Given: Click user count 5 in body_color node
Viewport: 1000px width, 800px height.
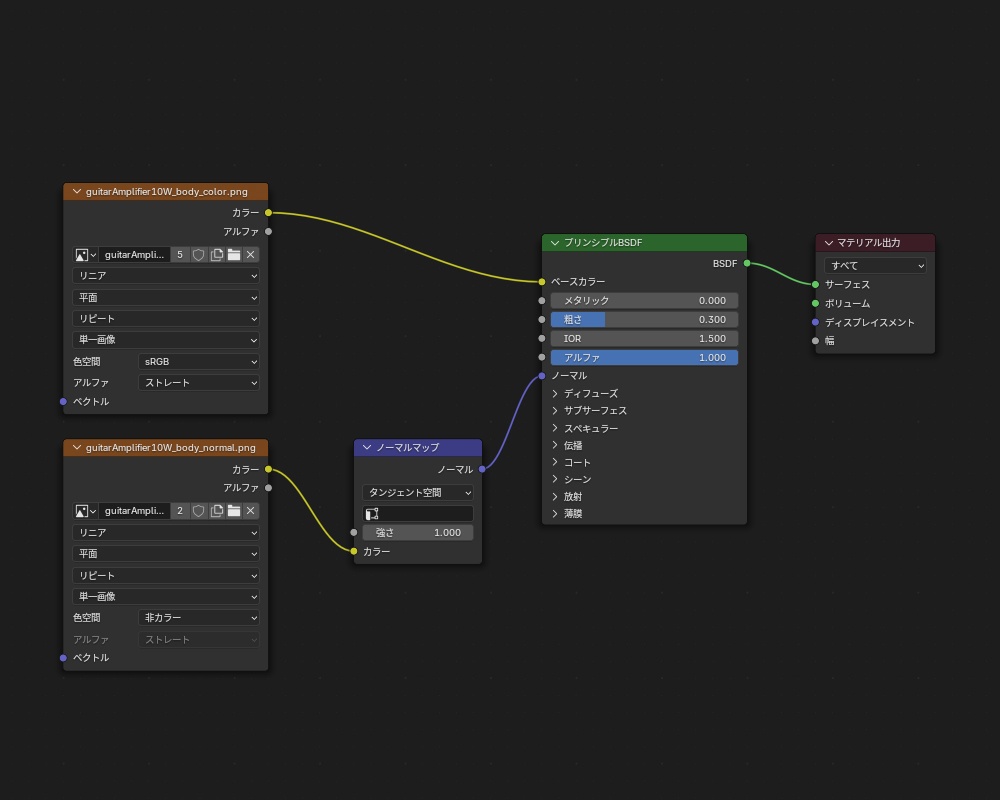Looking at the screenshot, I should coord(180,255).
